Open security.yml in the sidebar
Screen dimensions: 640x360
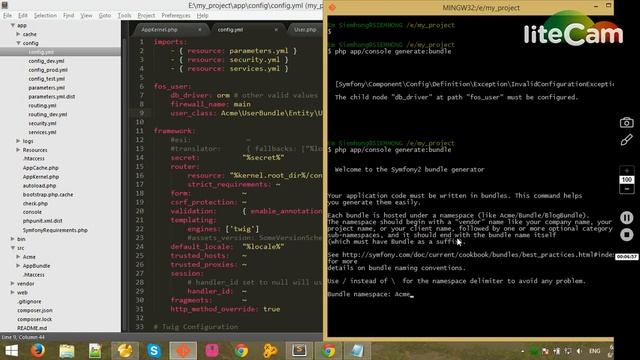click(42, 123)
